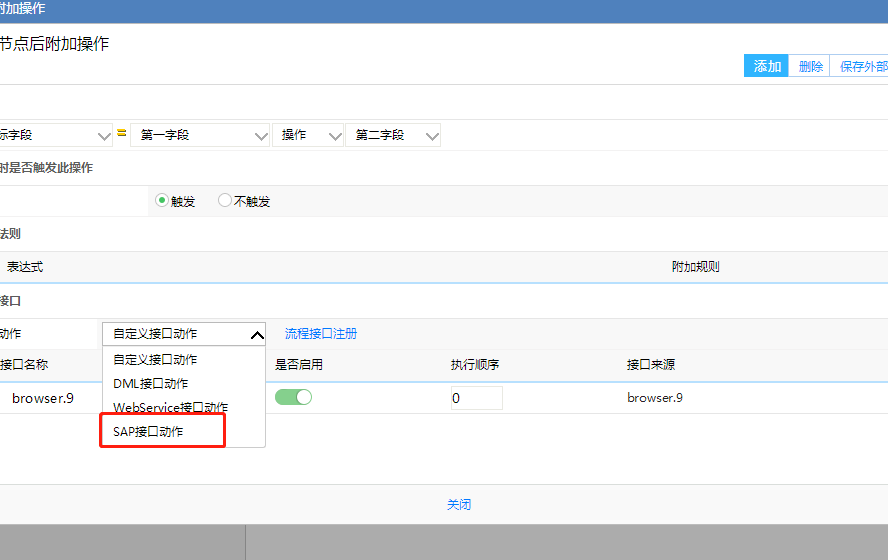Select the 不触发 radio button
Image resolution: width=888 pixels, height=560 pixels.
click(225, 200)
